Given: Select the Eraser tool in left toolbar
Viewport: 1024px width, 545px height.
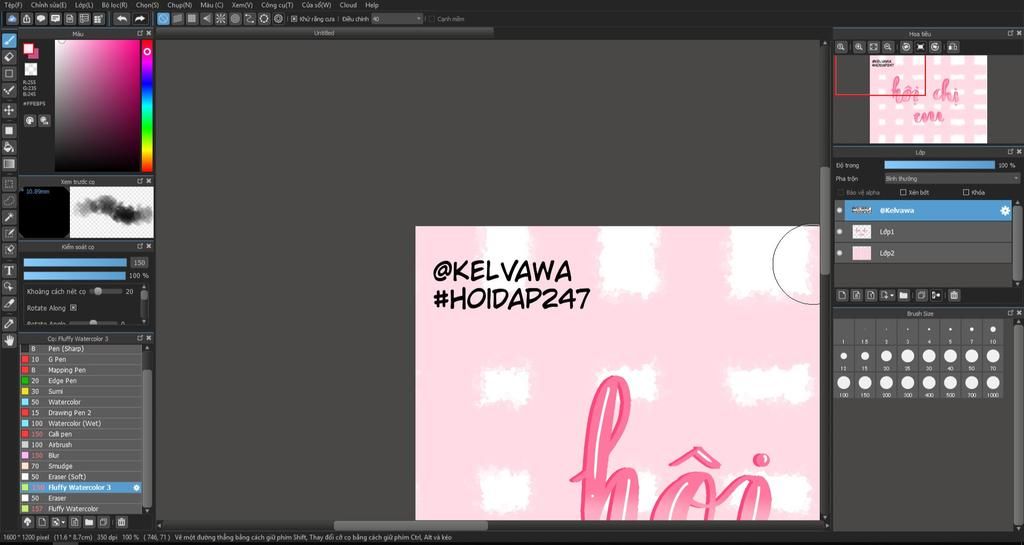Looking at the screenshot, I should click(x=9, y=57).
